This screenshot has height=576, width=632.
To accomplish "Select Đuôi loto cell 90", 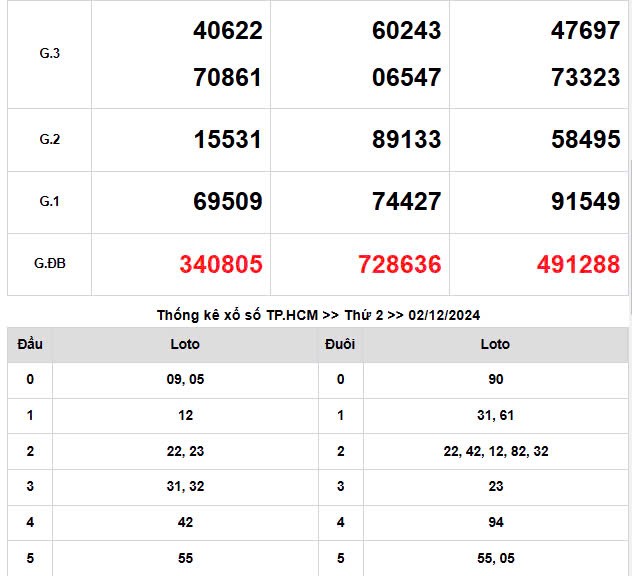I will click(496, 379).
